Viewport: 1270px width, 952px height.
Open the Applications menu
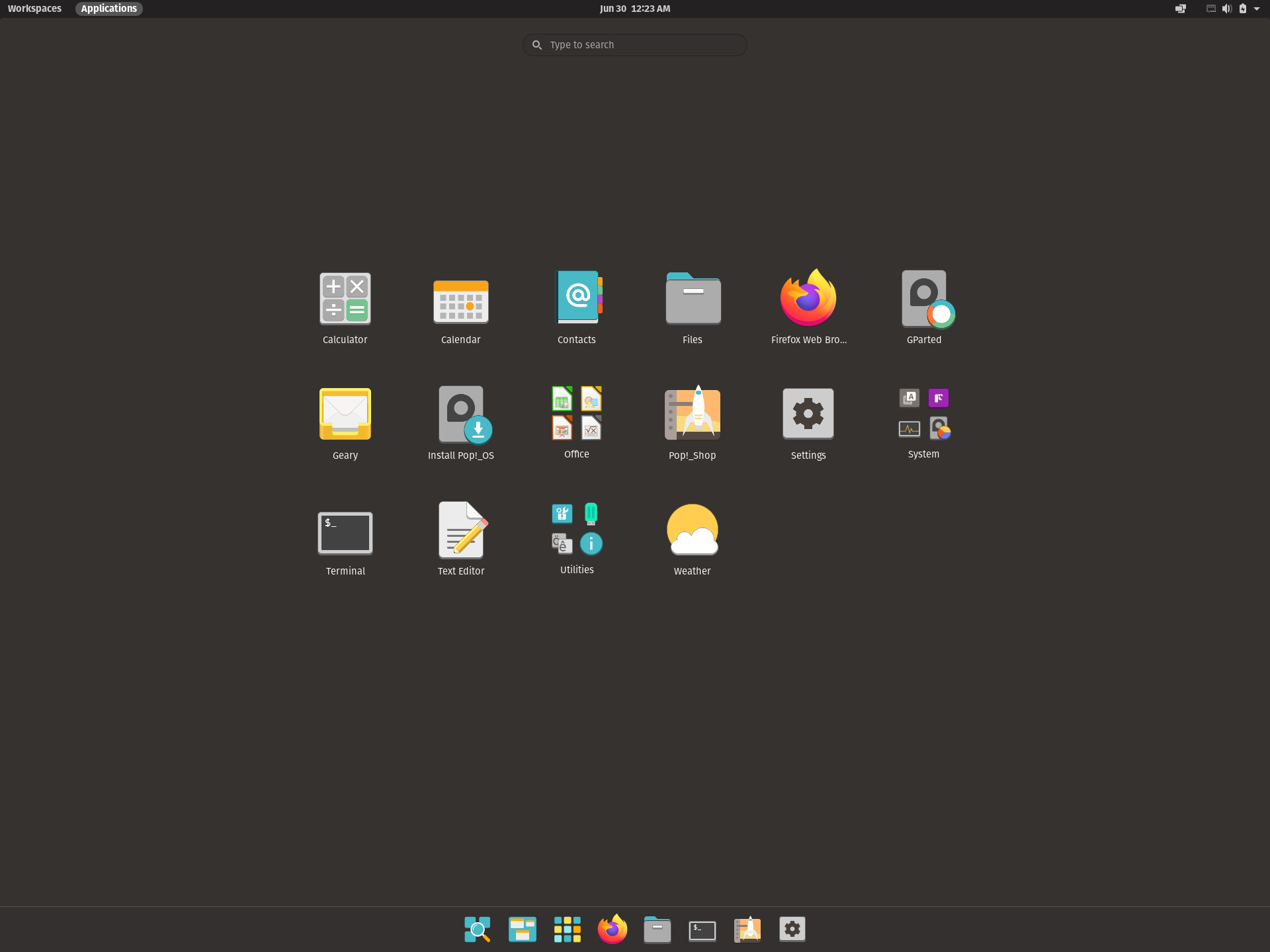(x=107, y=8)
